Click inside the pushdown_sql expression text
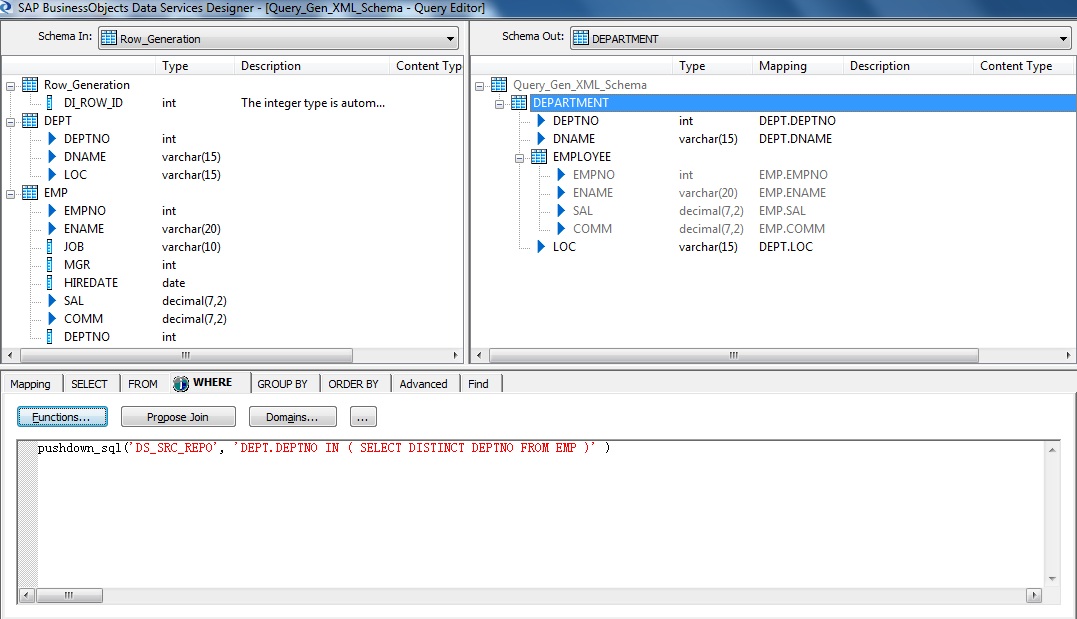1077x619 pixels. tap(324, 448)
